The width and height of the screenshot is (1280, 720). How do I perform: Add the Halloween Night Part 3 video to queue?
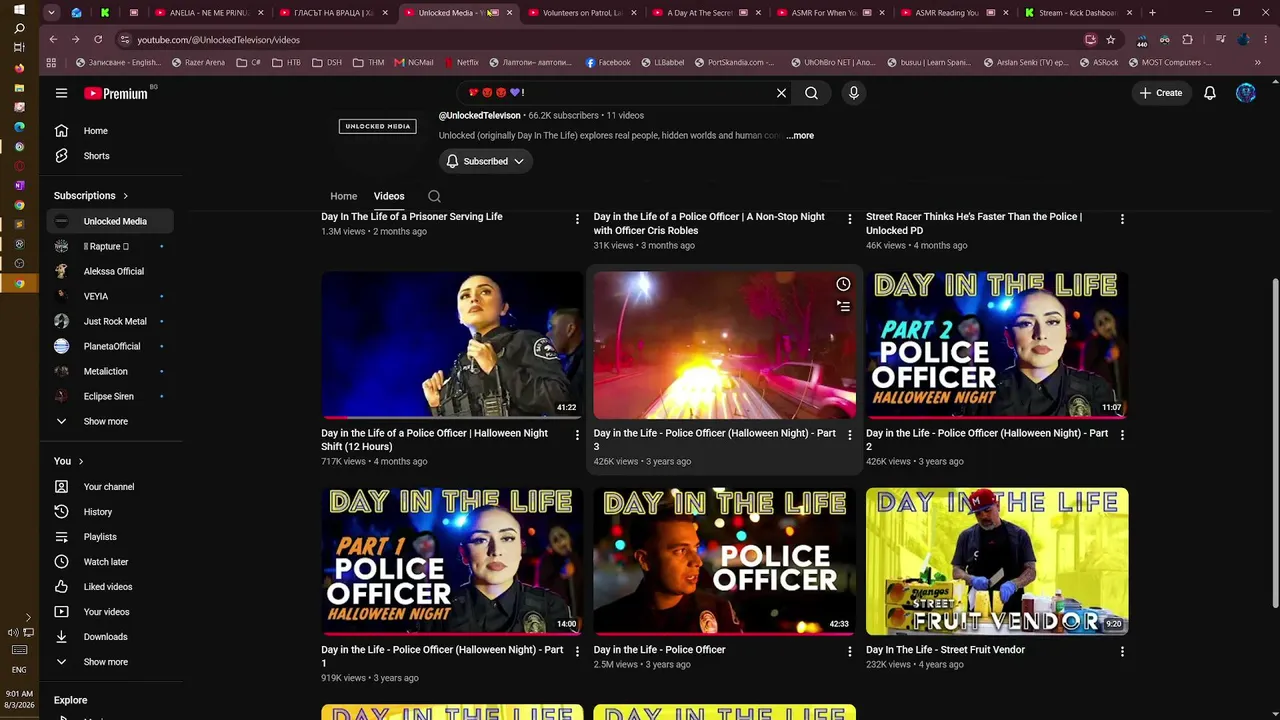(x=843, y=306)
